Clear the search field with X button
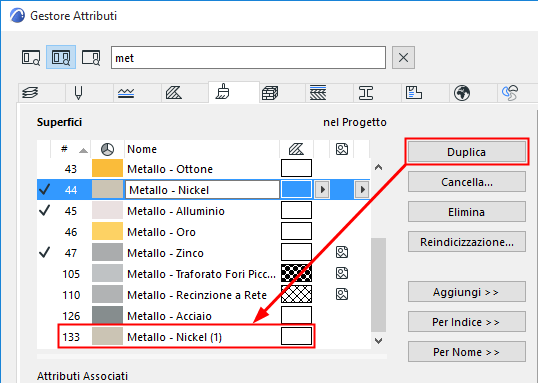538x383 pixels. [x=403, y=58]
